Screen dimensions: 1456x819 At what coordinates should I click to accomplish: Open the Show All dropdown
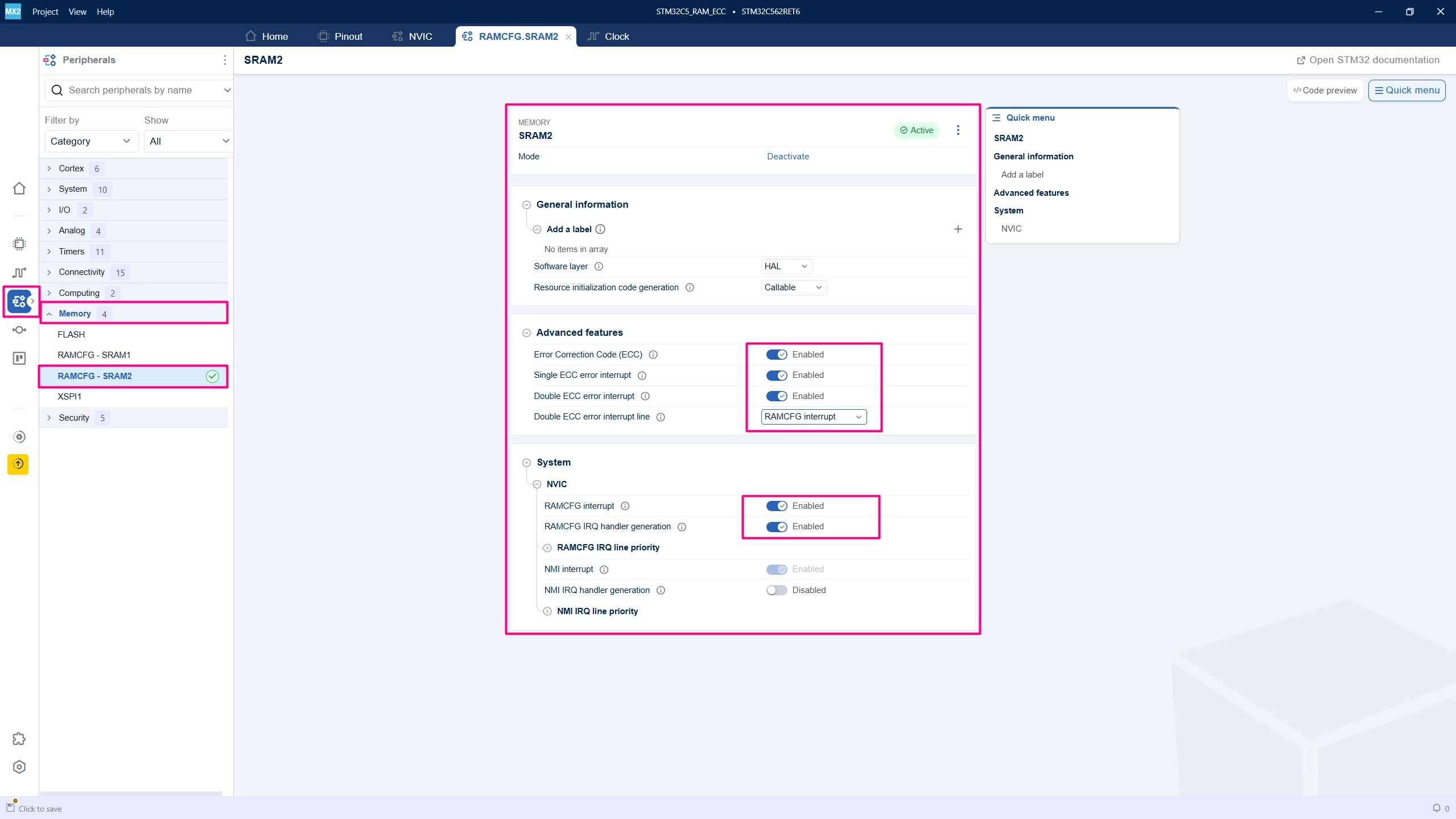pos(188,141)
